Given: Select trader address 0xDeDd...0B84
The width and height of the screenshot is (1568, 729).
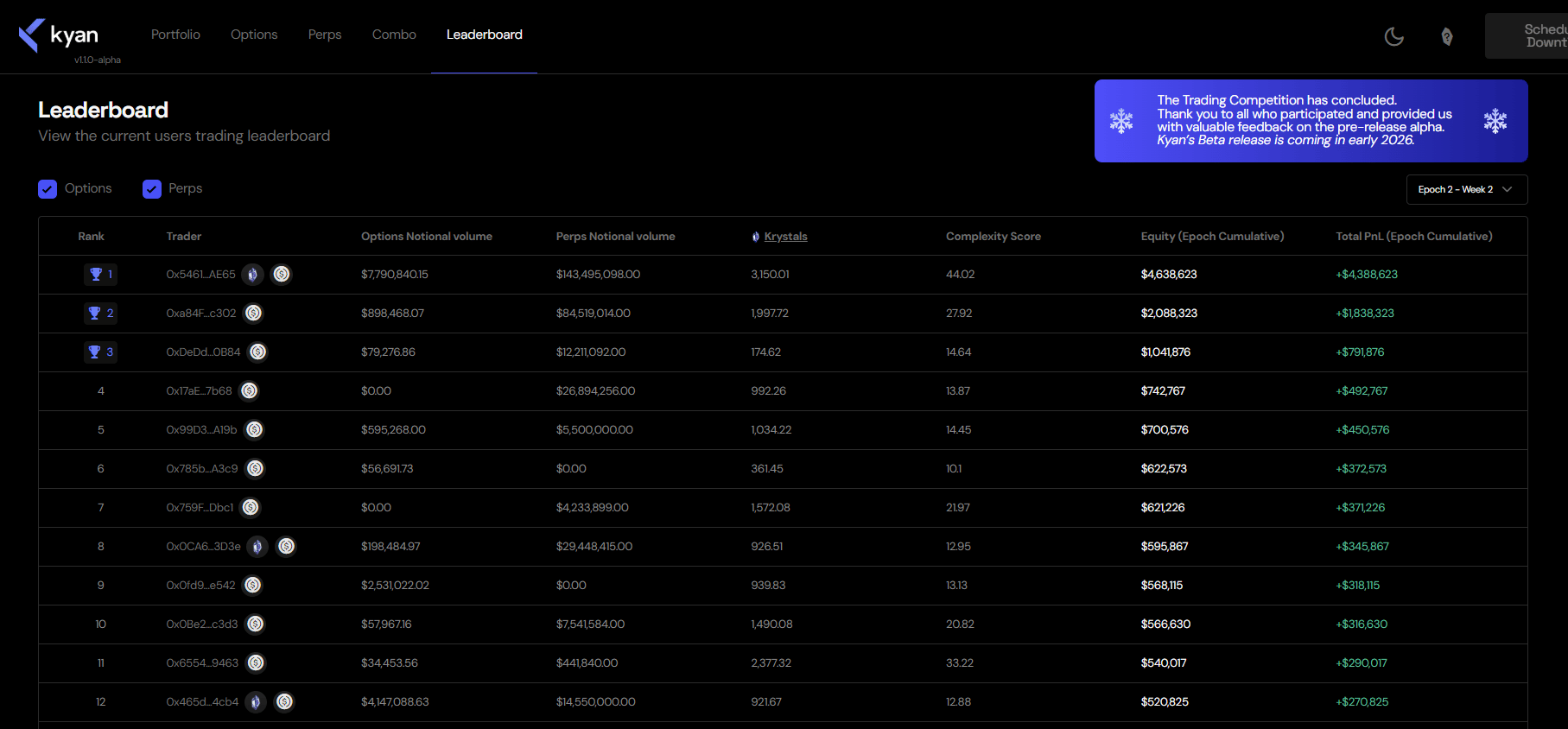Looking at the screenshot, I should click(203, 352).
